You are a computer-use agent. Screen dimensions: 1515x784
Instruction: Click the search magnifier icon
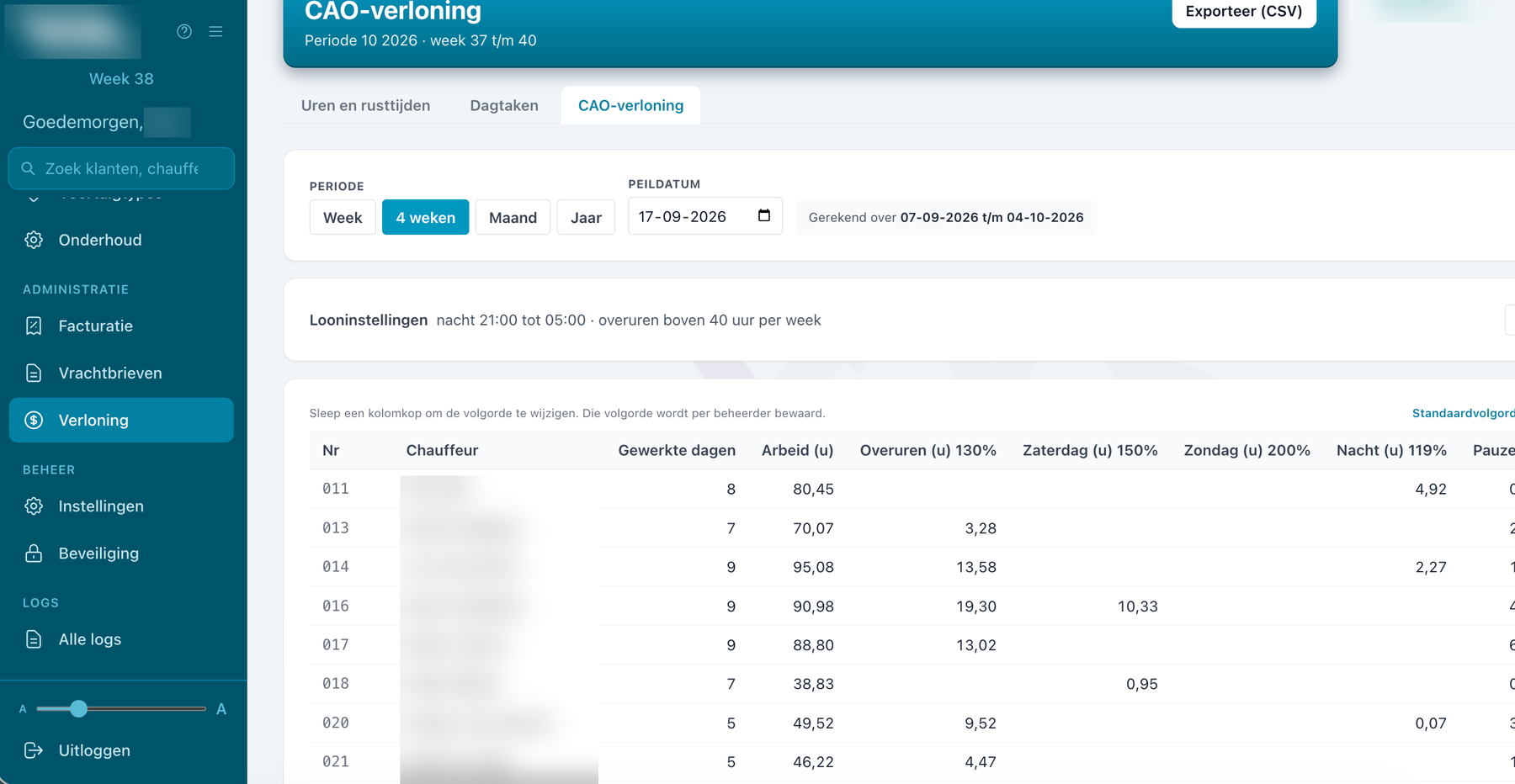tap(28, 168)
